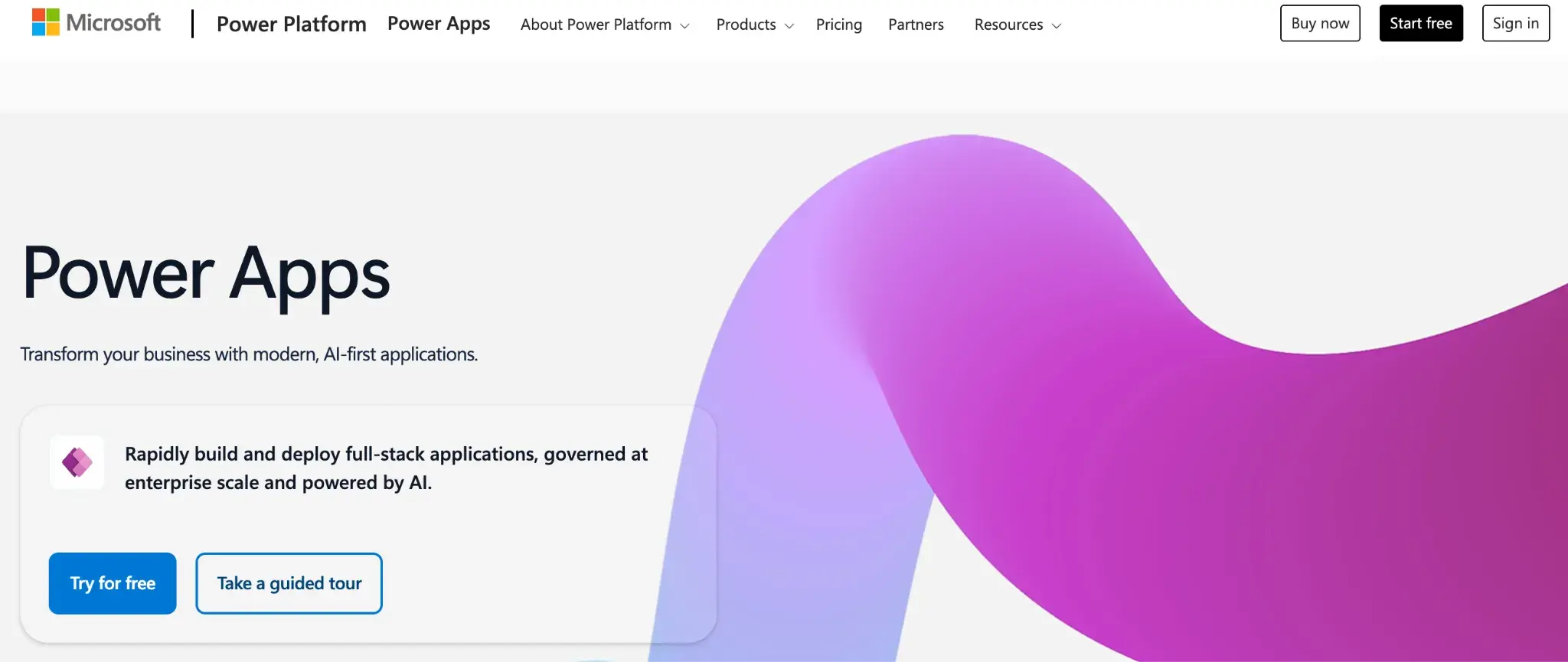Click Take a guided tour button
This screenshot has height=662, width=1568.
(x=289, y=583)
